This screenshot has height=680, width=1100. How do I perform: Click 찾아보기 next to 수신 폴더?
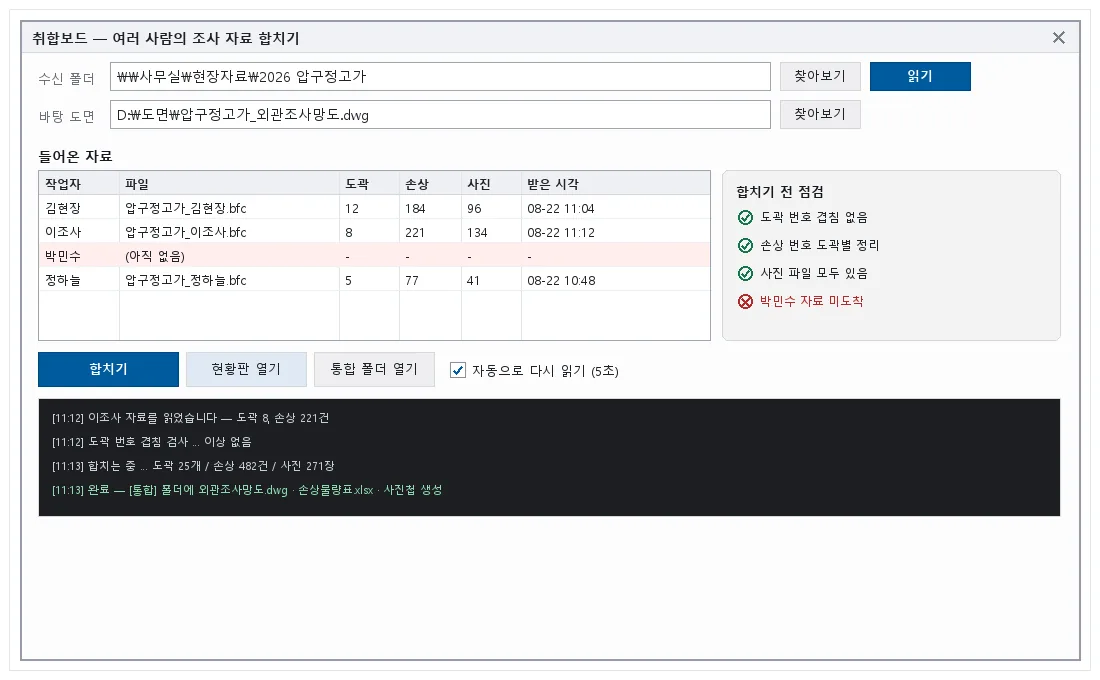coord(820,76)
